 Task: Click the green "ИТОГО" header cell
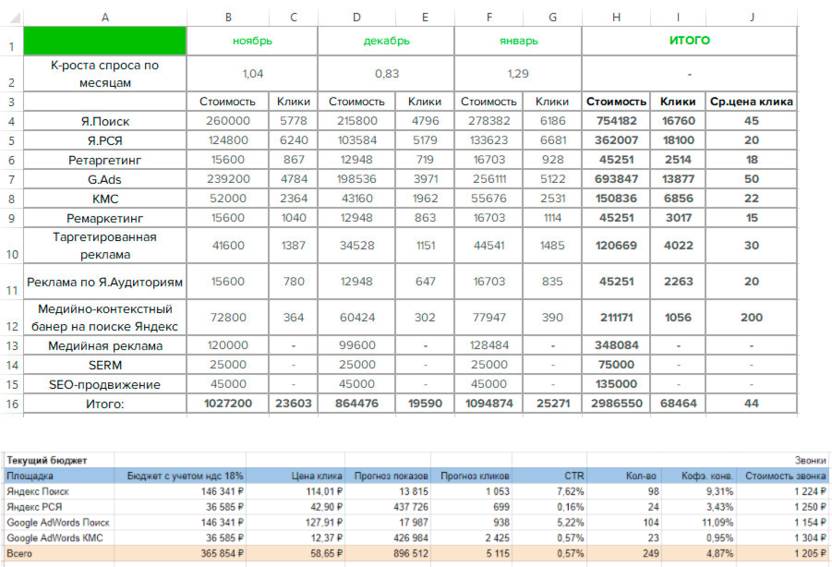pos(689,41)
